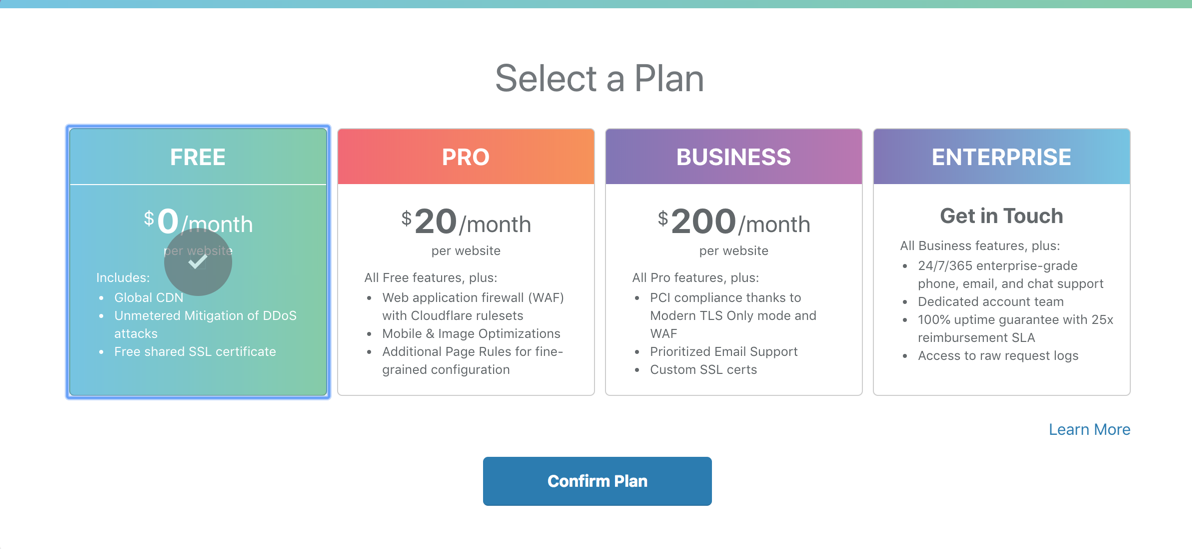Select the Business plan card
The image size is (1192, 549).
[x=734, y=262]
